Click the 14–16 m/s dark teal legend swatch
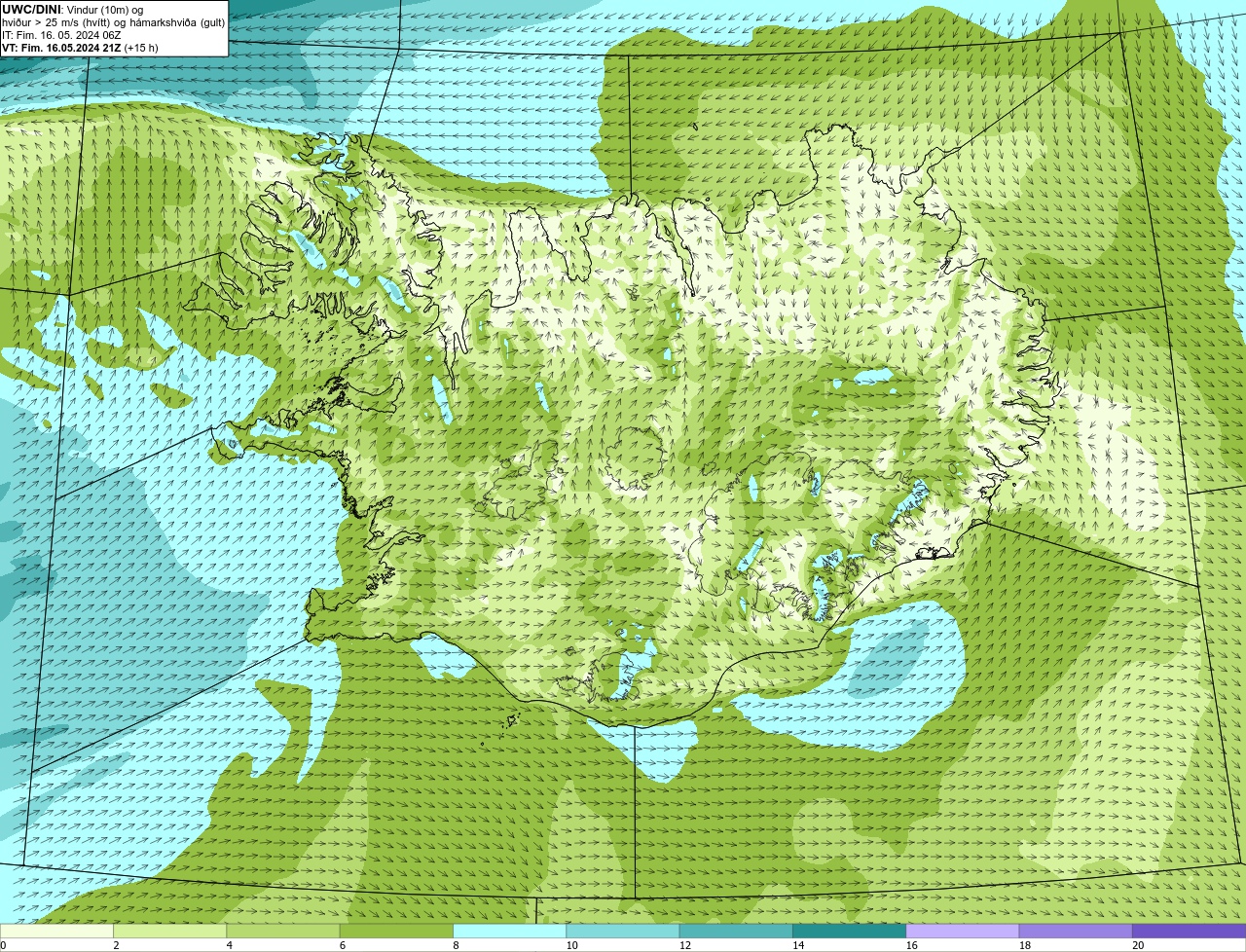Image resolution: width=1246 pixels, height=952 pixels. tap(849, 931)
